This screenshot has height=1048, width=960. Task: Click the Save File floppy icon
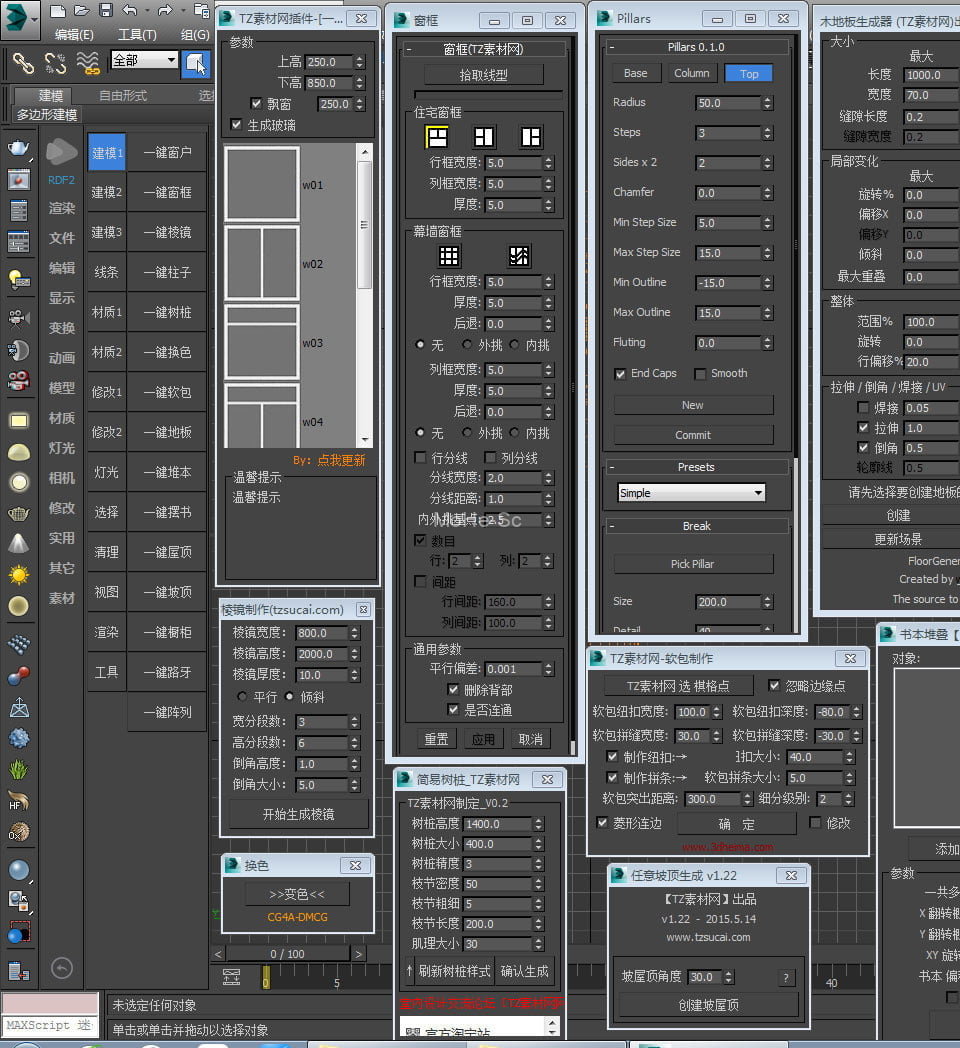[x=106, y=11]
